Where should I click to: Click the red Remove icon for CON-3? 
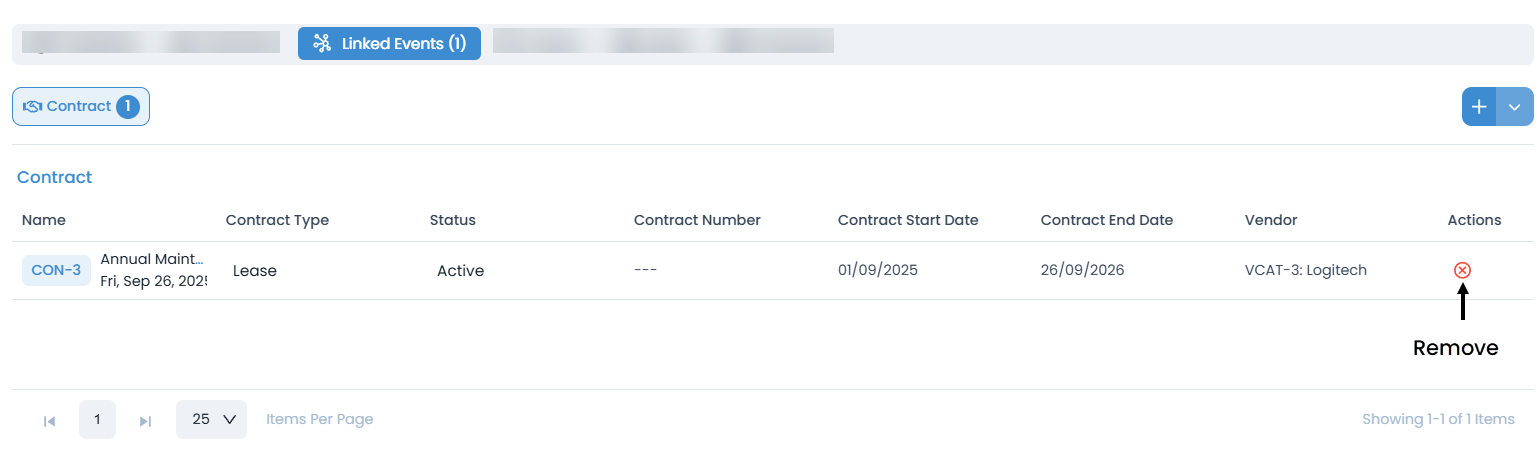pyautogui.click(x=1462, y=270)
